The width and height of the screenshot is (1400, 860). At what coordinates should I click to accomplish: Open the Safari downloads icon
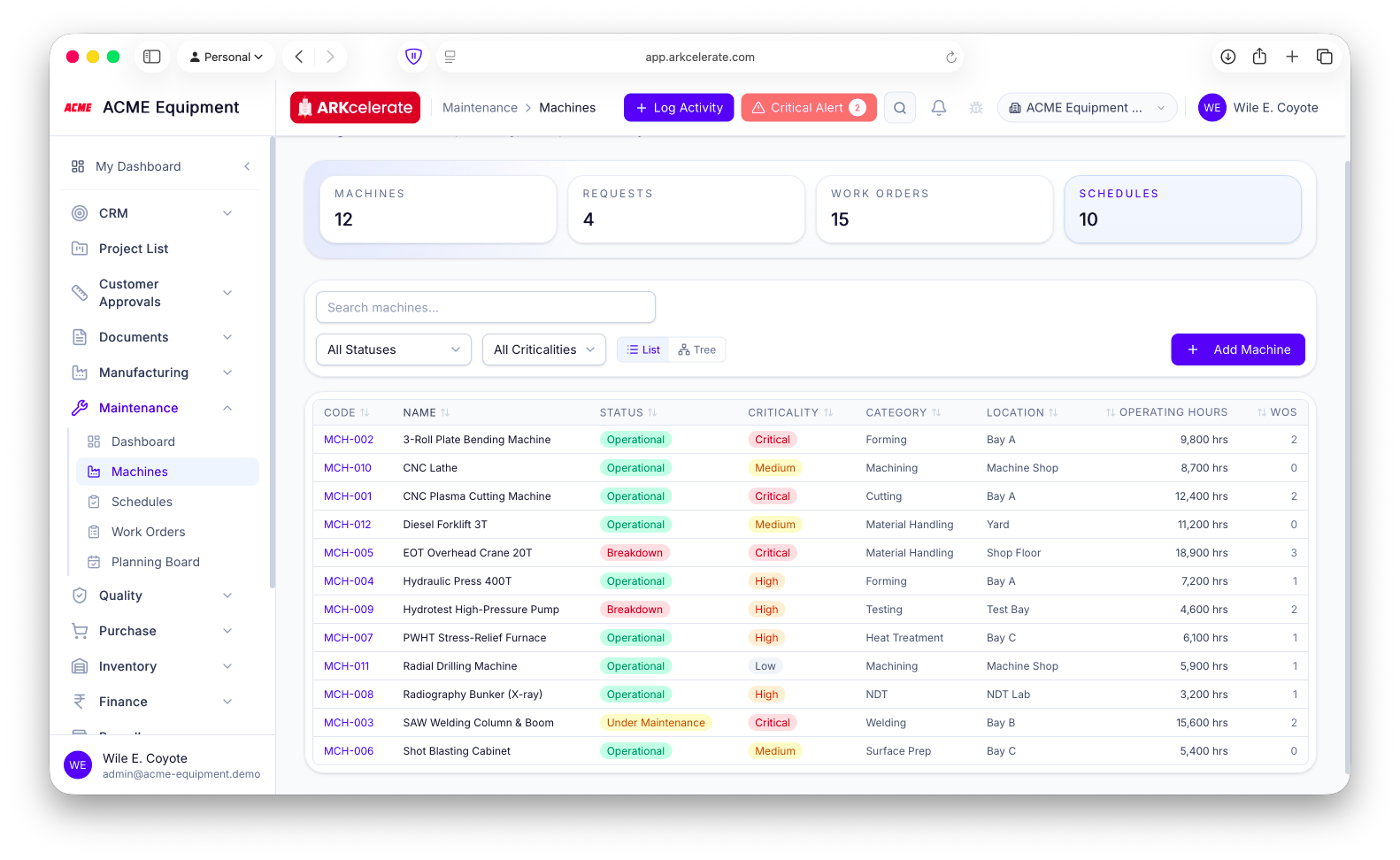(1228, 57)
